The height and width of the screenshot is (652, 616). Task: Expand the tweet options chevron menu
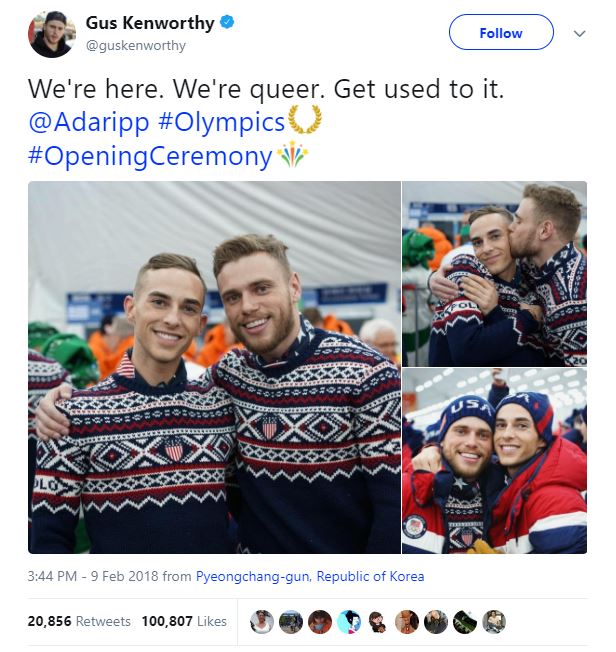(x=579, y=33)
